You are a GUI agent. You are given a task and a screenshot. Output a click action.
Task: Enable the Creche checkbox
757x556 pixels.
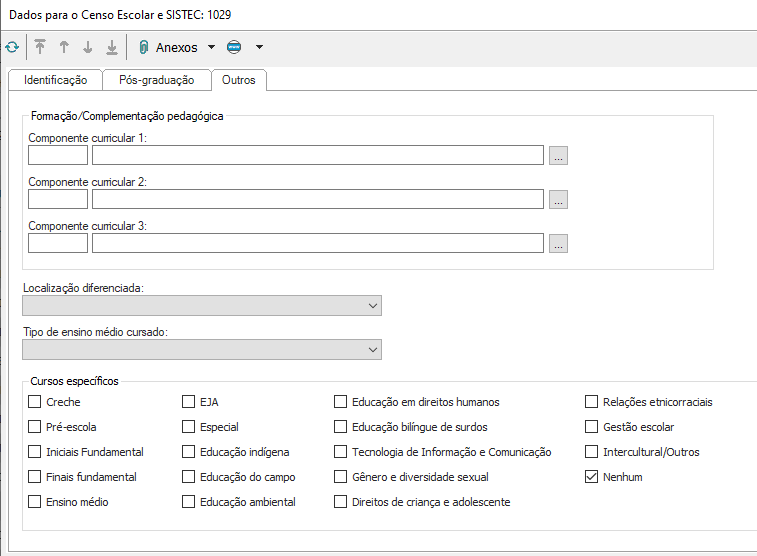pyautogui.click(x=35, y=402)
